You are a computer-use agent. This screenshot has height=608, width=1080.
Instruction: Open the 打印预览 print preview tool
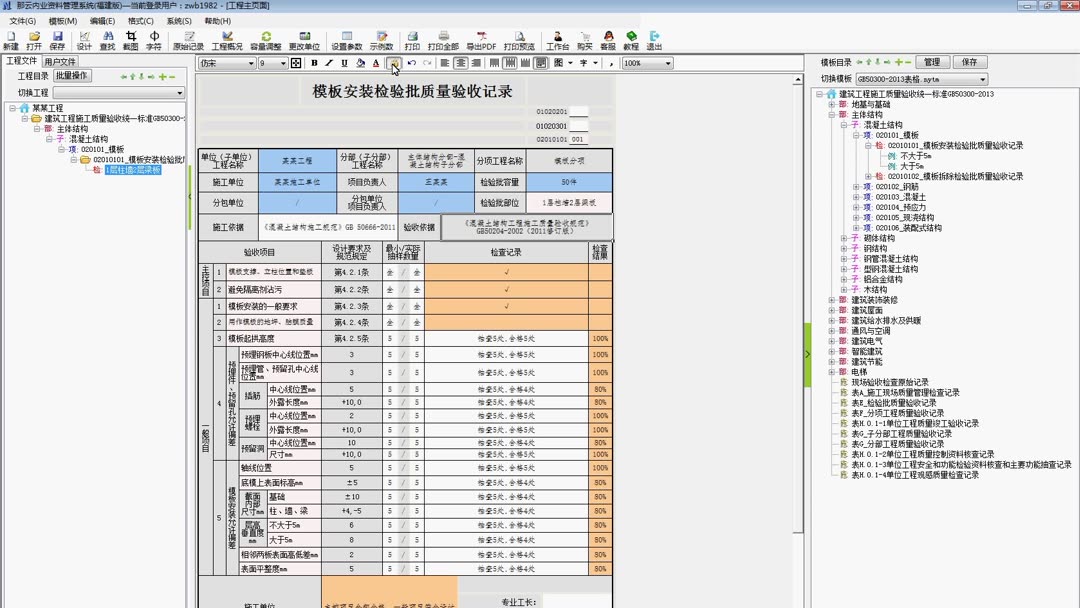(522, 38)
